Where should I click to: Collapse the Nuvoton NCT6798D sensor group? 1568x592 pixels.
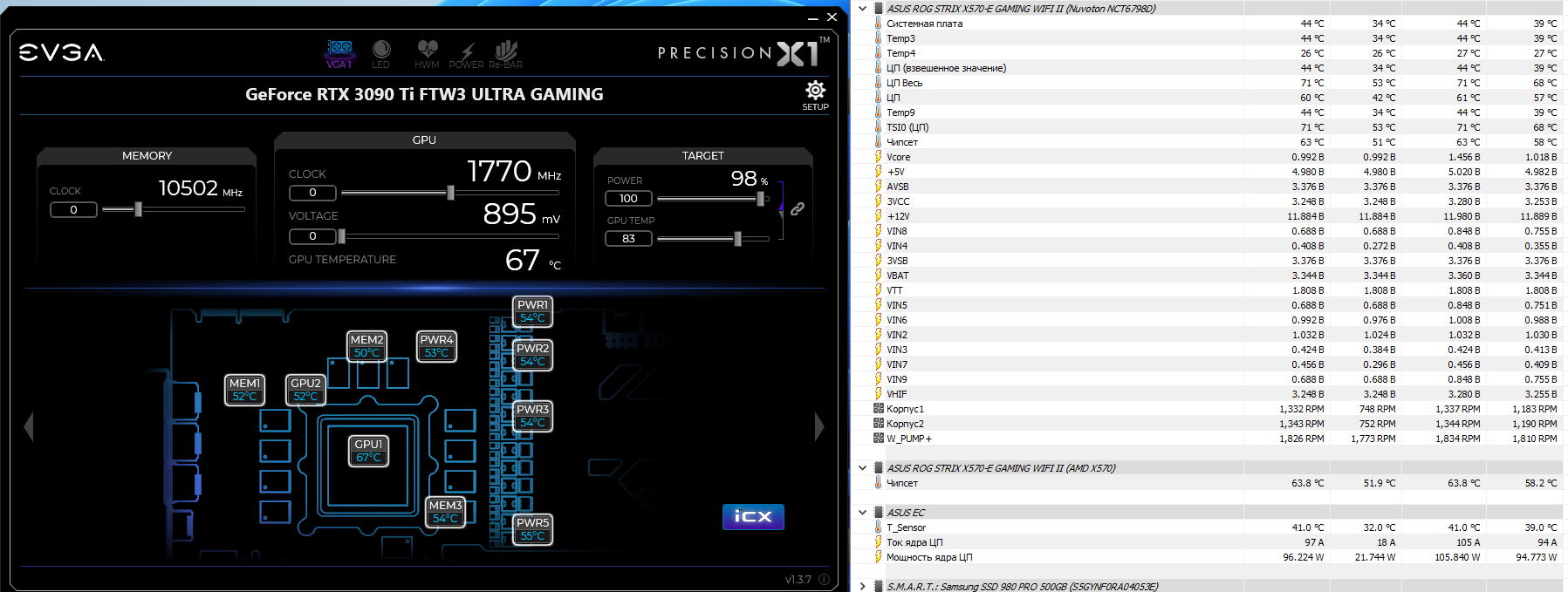863,9
